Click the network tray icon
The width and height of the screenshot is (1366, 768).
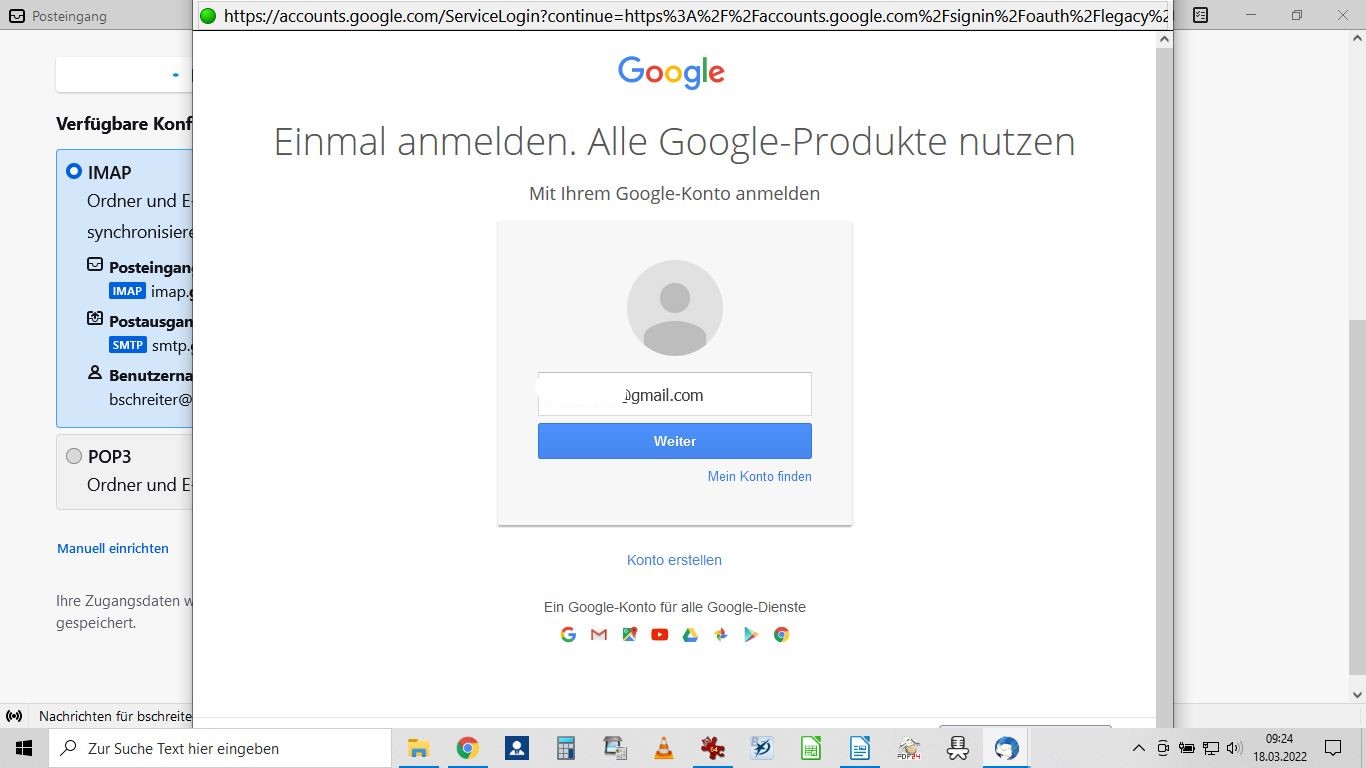point(1211,748)
